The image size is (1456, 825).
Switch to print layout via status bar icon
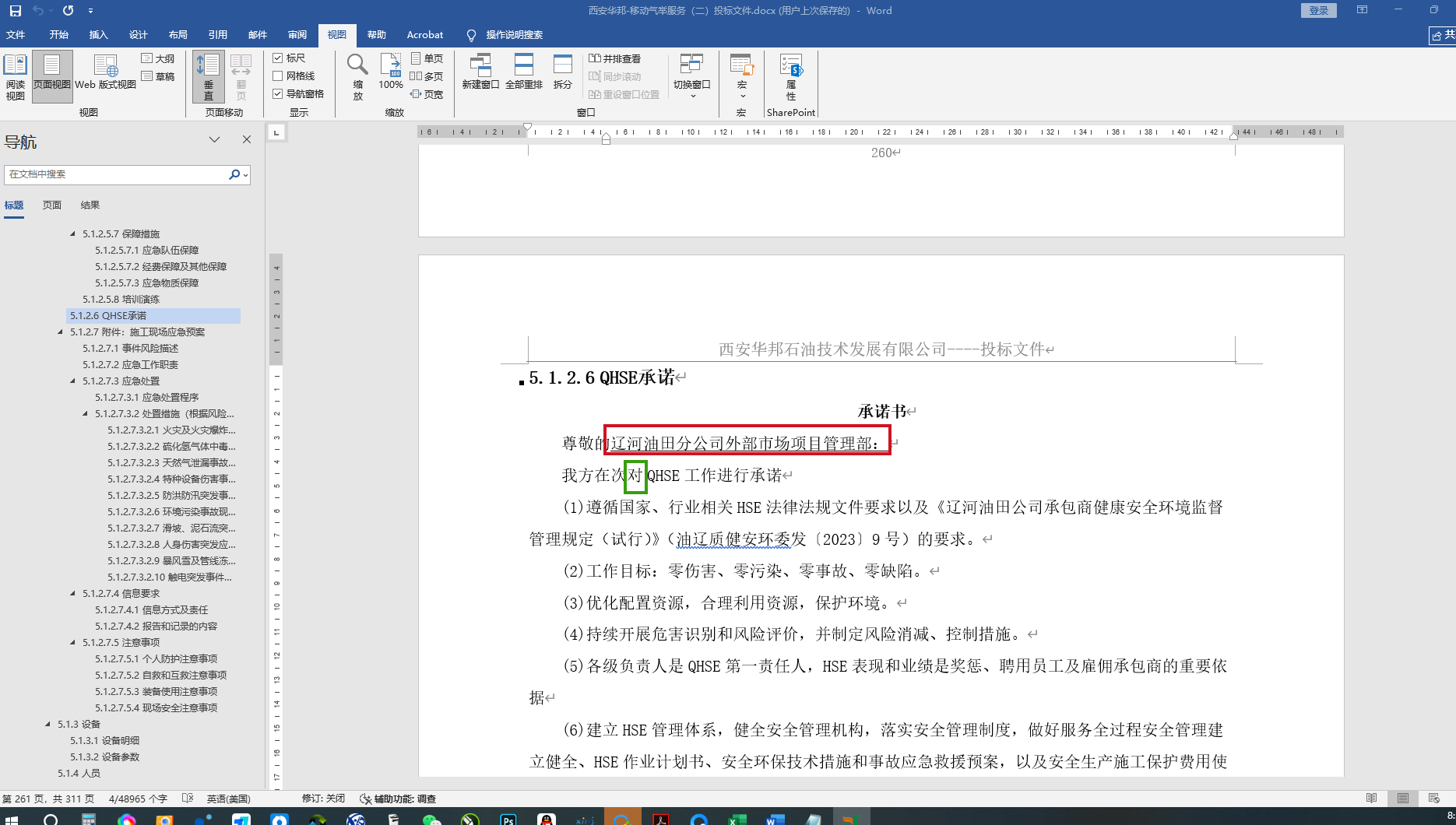coord(1403,799)
